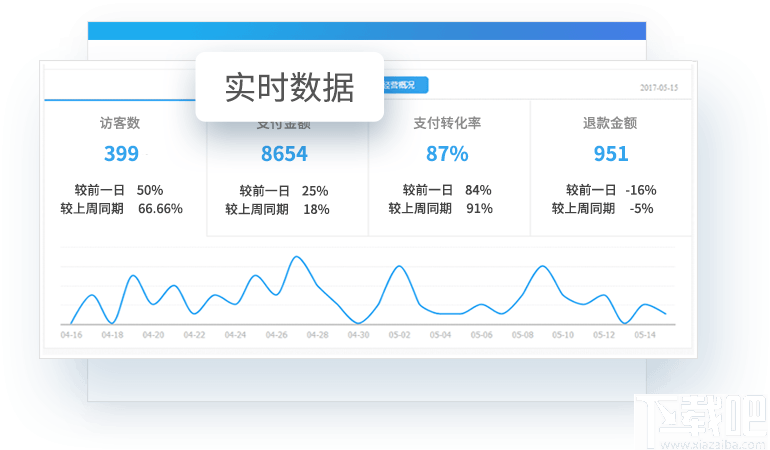Viewport: 770px width, 450px height.
Task: Click the date 2017-05-15
Action: point(659,87)
